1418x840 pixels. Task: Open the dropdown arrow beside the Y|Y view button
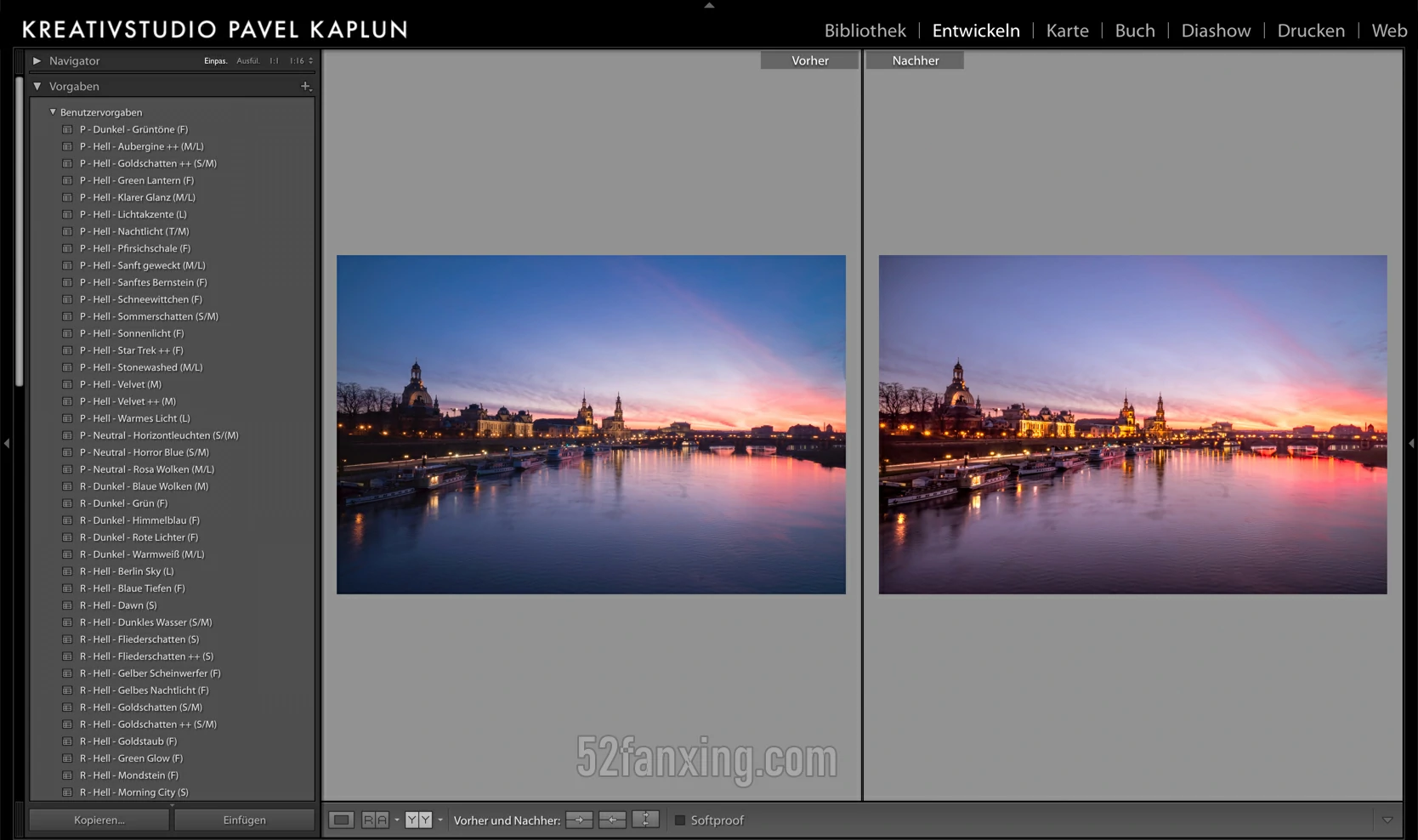click(x=440, y=820)
